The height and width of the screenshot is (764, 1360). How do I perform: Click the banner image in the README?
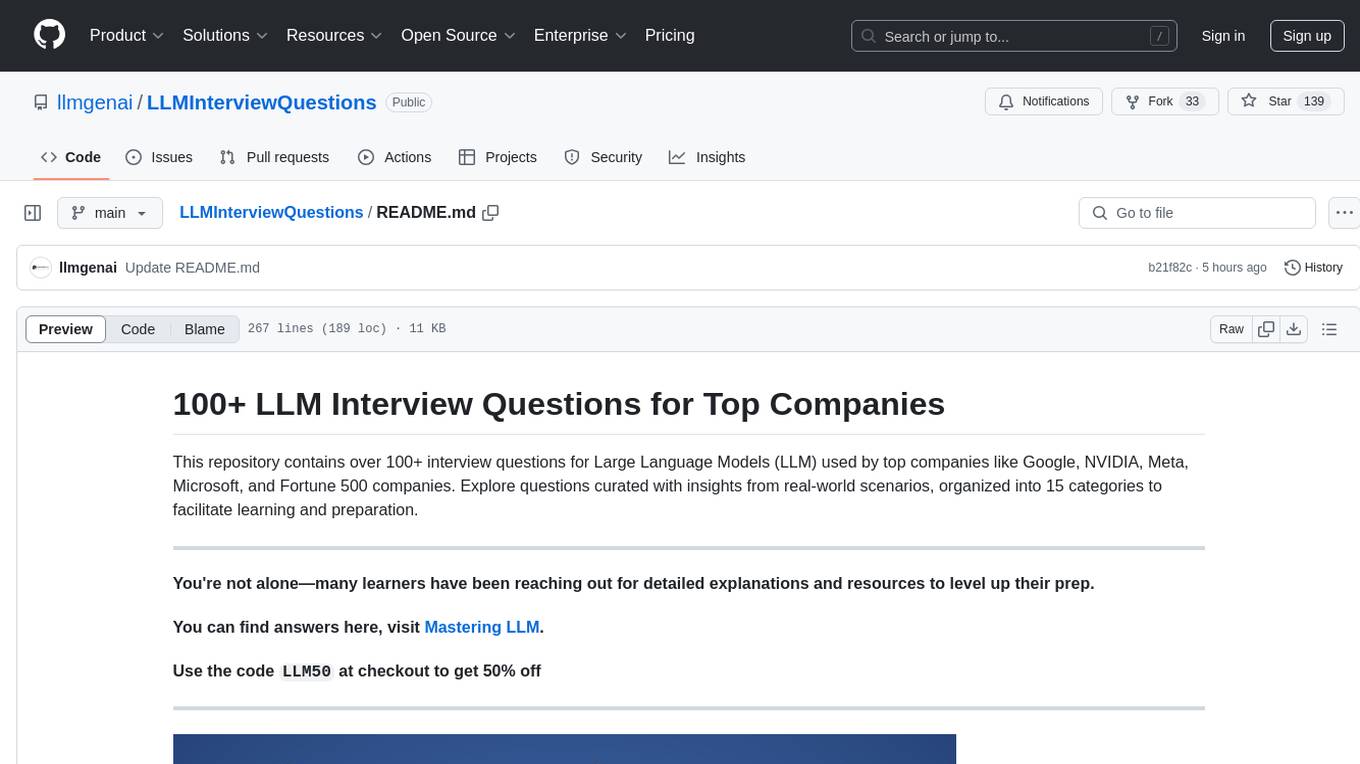[x=564, y=749]
